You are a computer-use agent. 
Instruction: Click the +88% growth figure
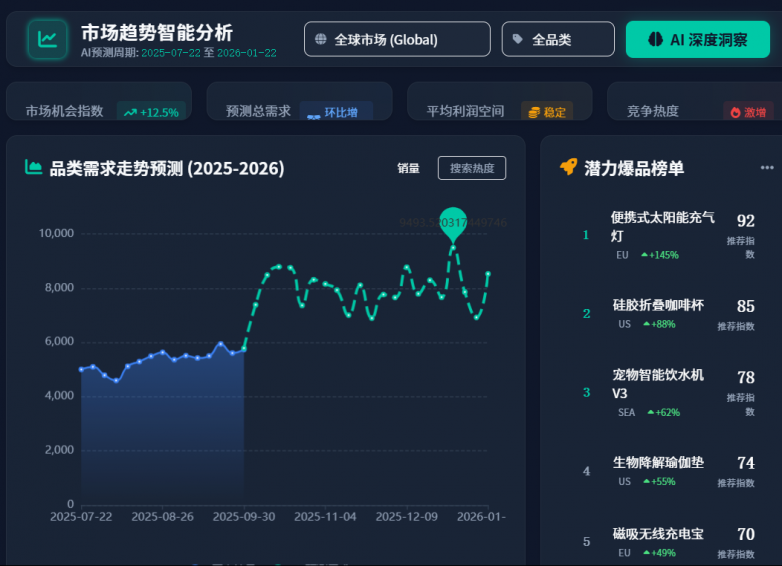(x=659, y=324)
